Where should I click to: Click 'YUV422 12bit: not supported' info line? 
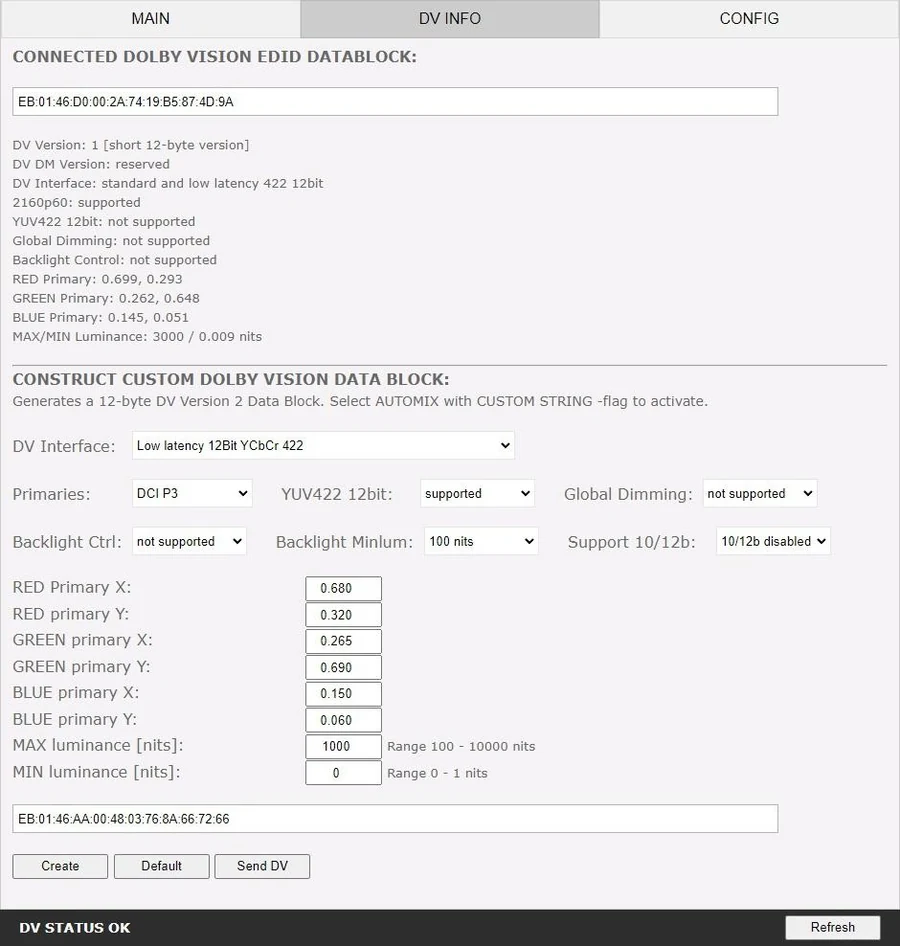[104, 222]
